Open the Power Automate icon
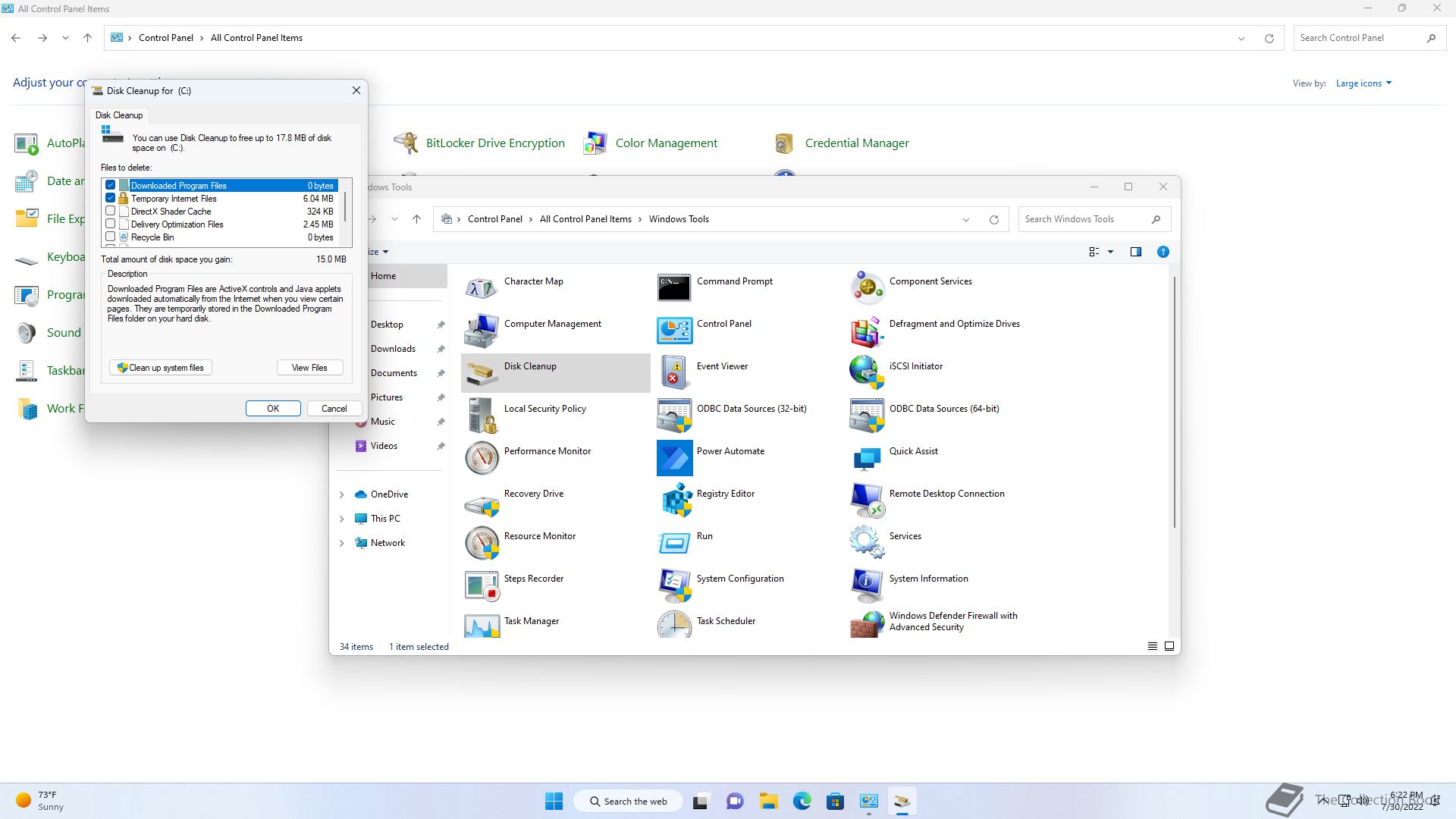This screenshot has height=819, width=1456. pyautogui.click(x=674, y=457)
